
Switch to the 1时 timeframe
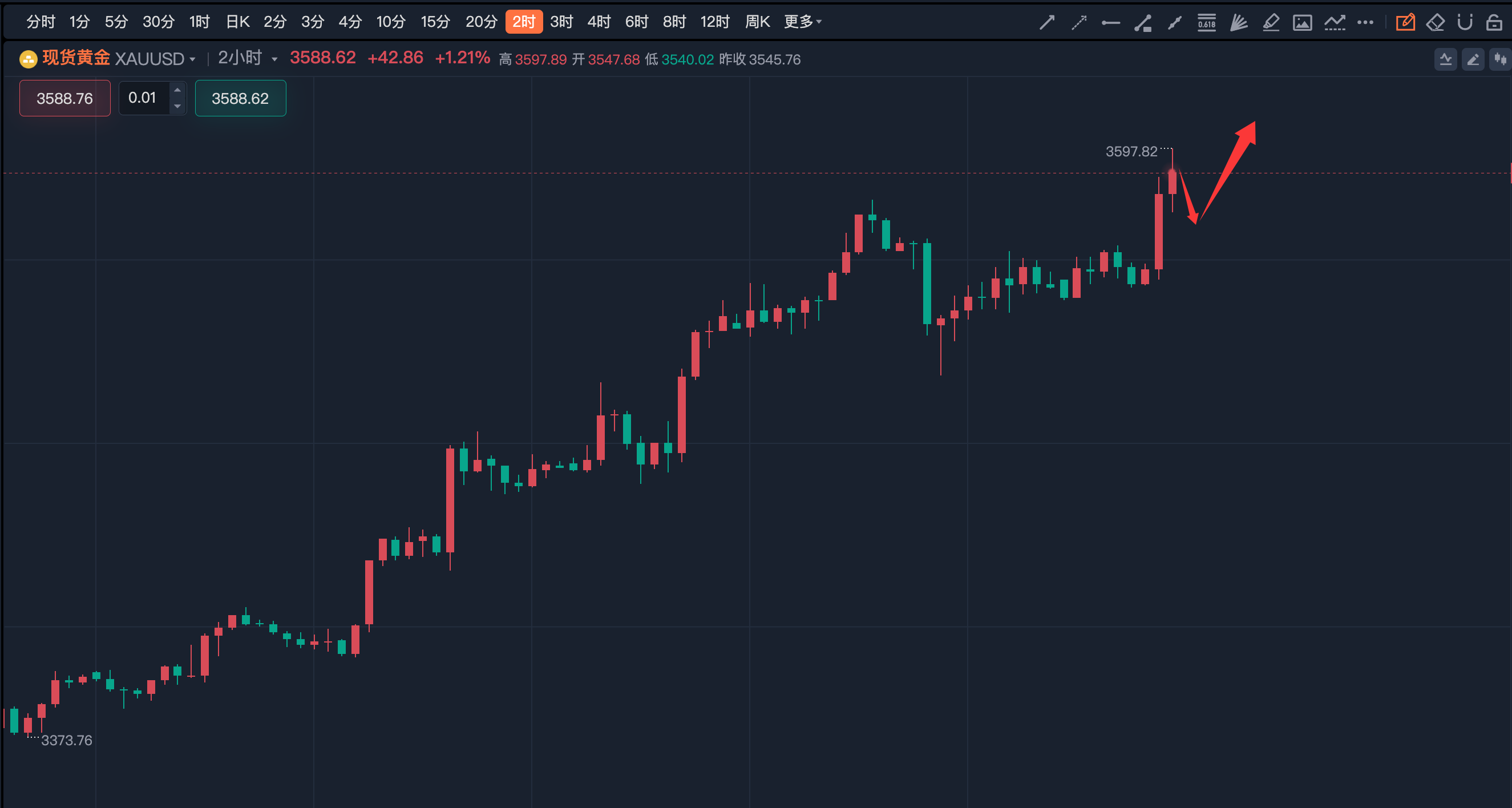click(200, 22)
